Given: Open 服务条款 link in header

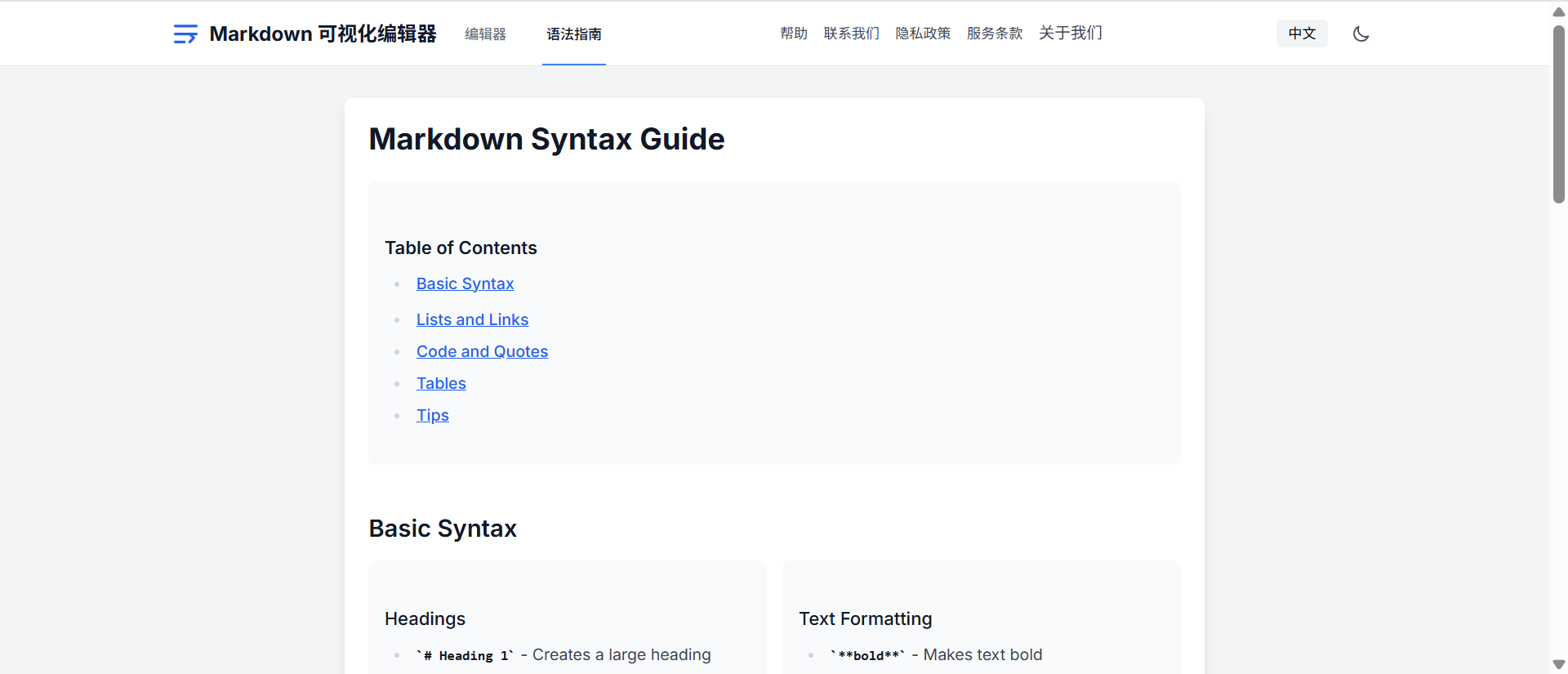Looking at the screenshot, I should (x=995, y=33).
